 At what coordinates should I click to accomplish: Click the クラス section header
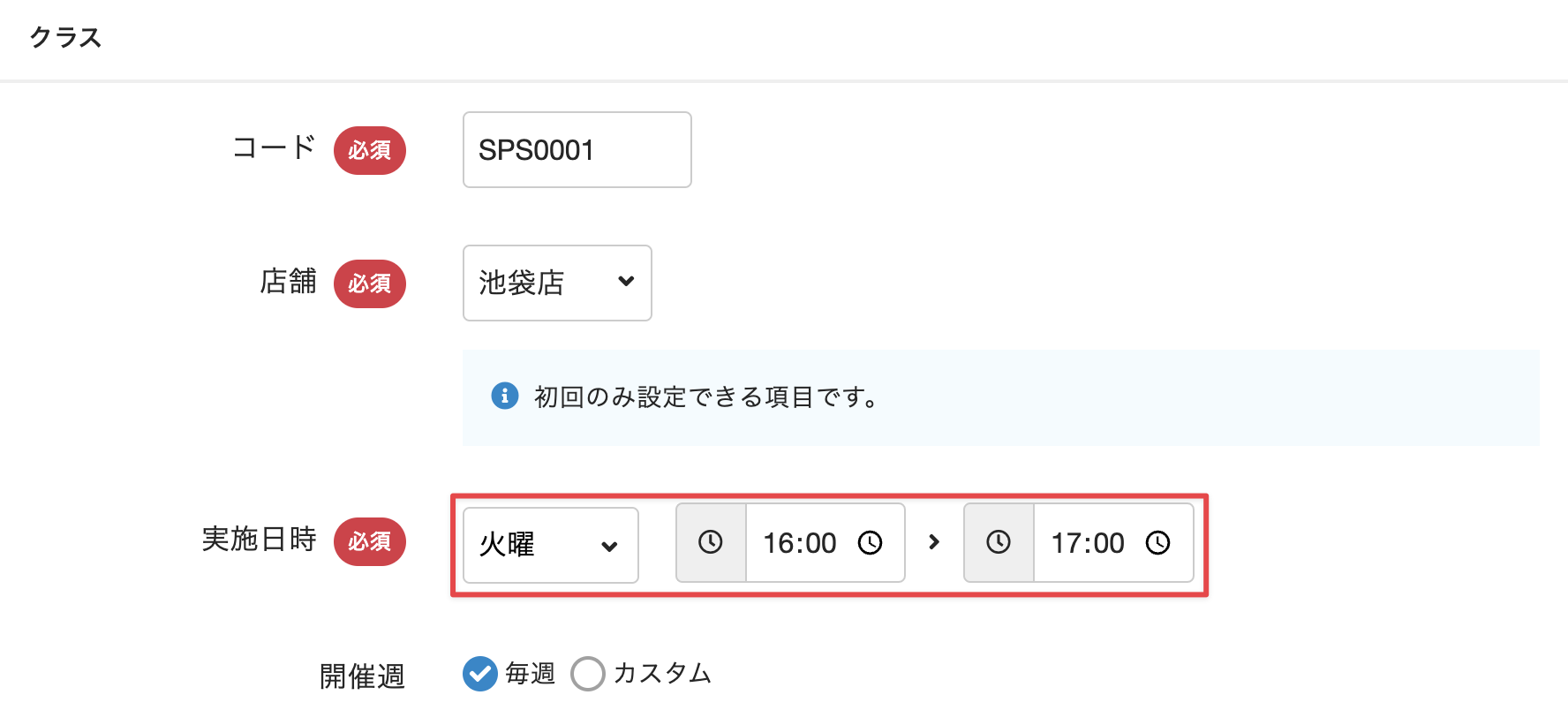tap(66, 37)
